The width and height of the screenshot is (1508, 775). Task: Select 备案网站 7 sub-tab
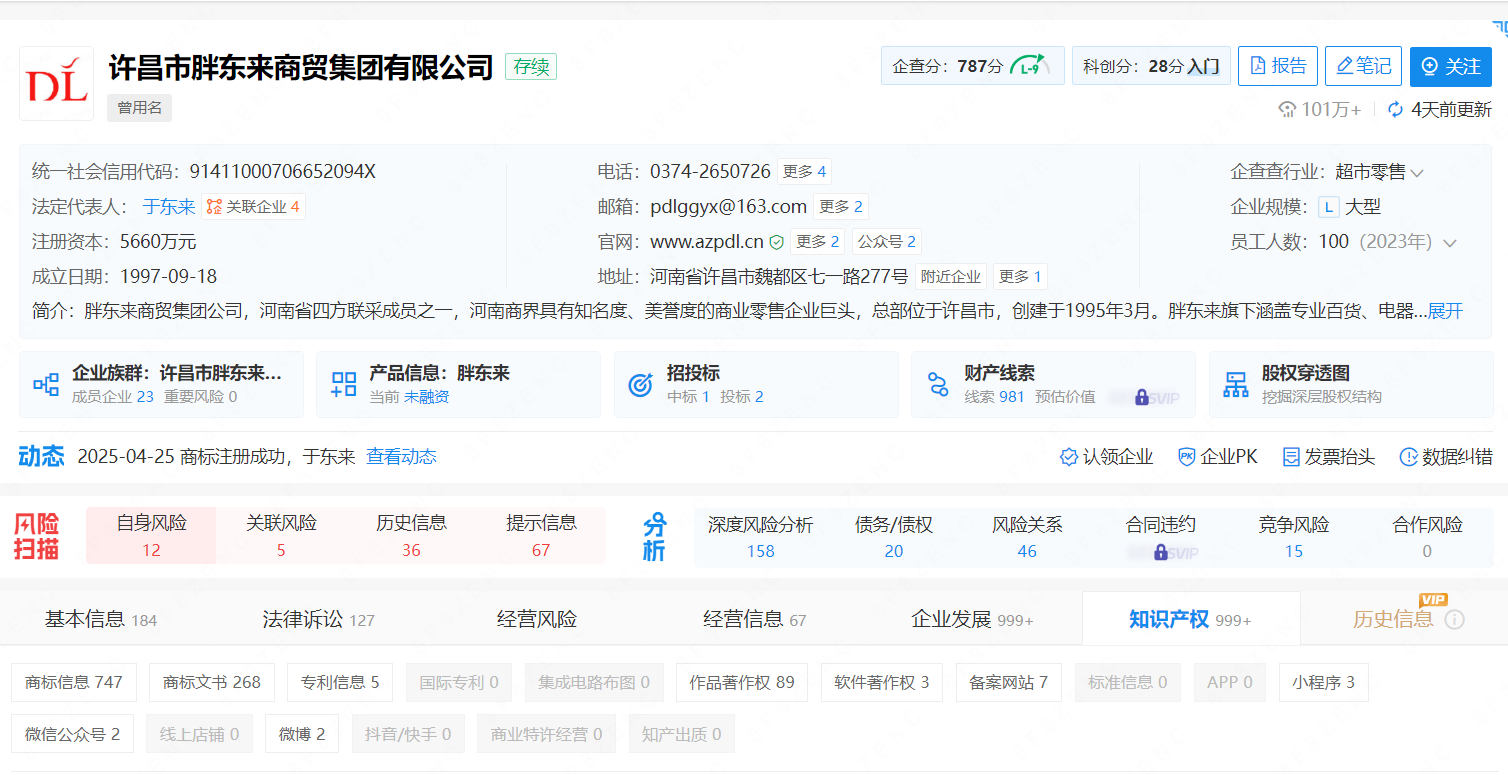pyautogui.click(x=1008, y=682)
